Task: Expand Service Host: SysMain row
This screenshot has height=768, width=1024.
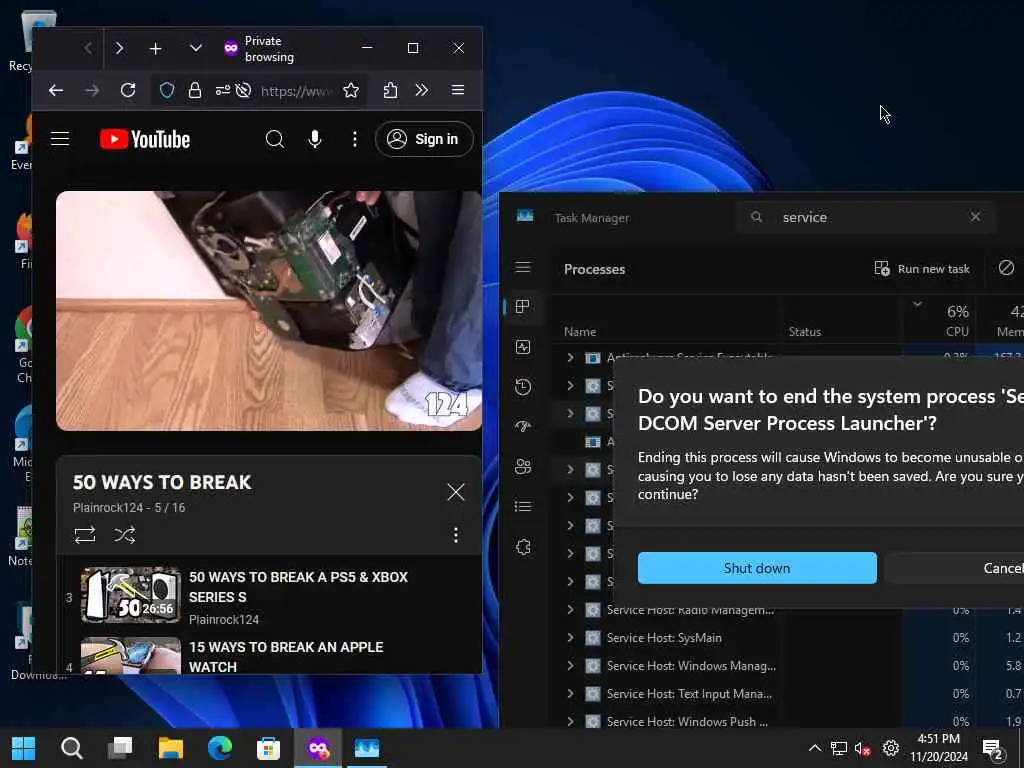Action: click(570, 637)
